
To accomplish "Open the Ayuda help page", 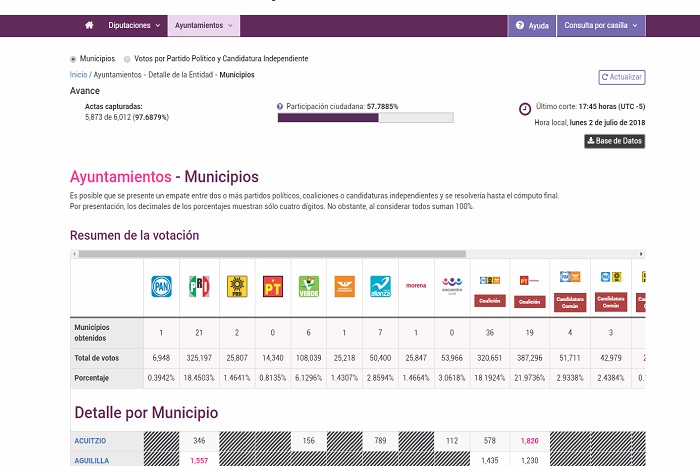I will [532, 25].
